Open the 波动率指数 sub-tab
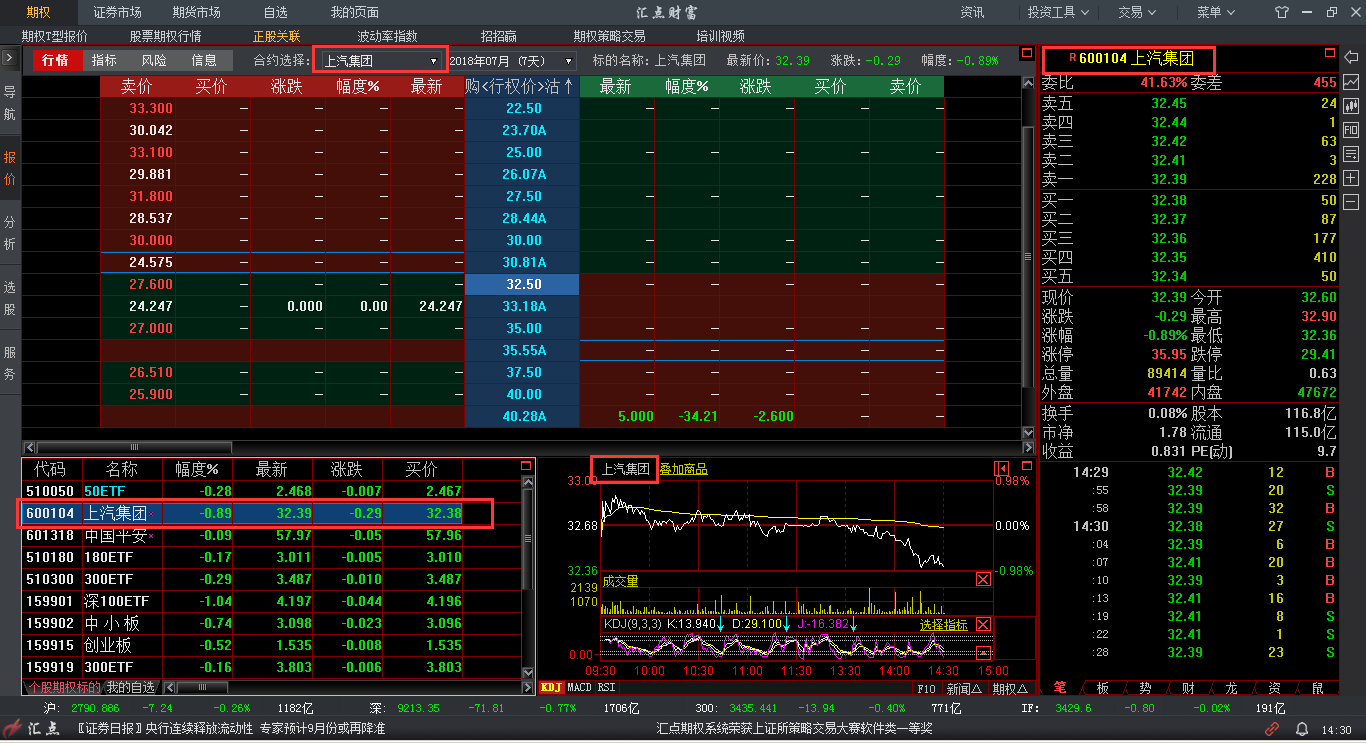Viewport: 1366px width, 743px height. (x=387, y=36)
